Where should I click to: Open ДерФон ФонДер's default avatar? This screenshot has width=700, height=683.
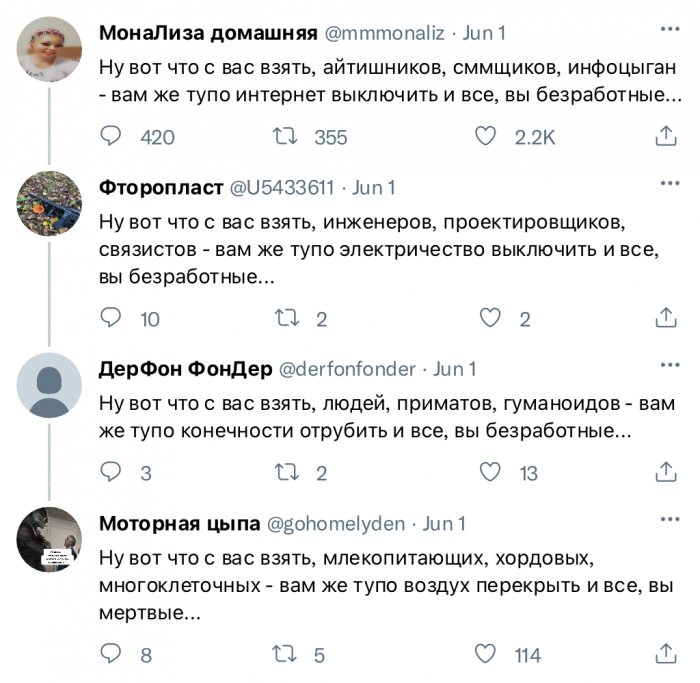49,385
